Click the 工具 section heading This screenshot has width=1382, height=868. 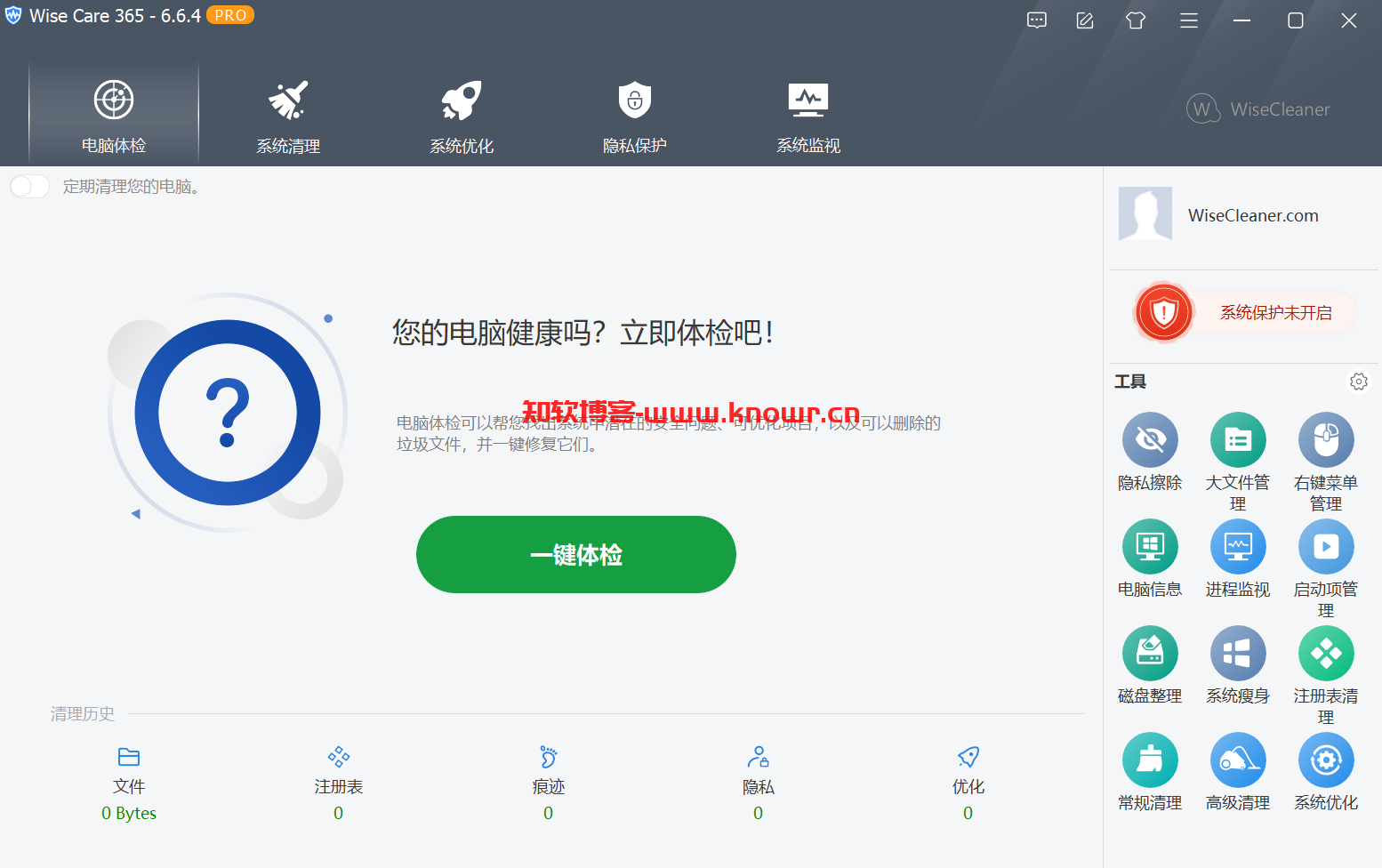click(1130, 382)
